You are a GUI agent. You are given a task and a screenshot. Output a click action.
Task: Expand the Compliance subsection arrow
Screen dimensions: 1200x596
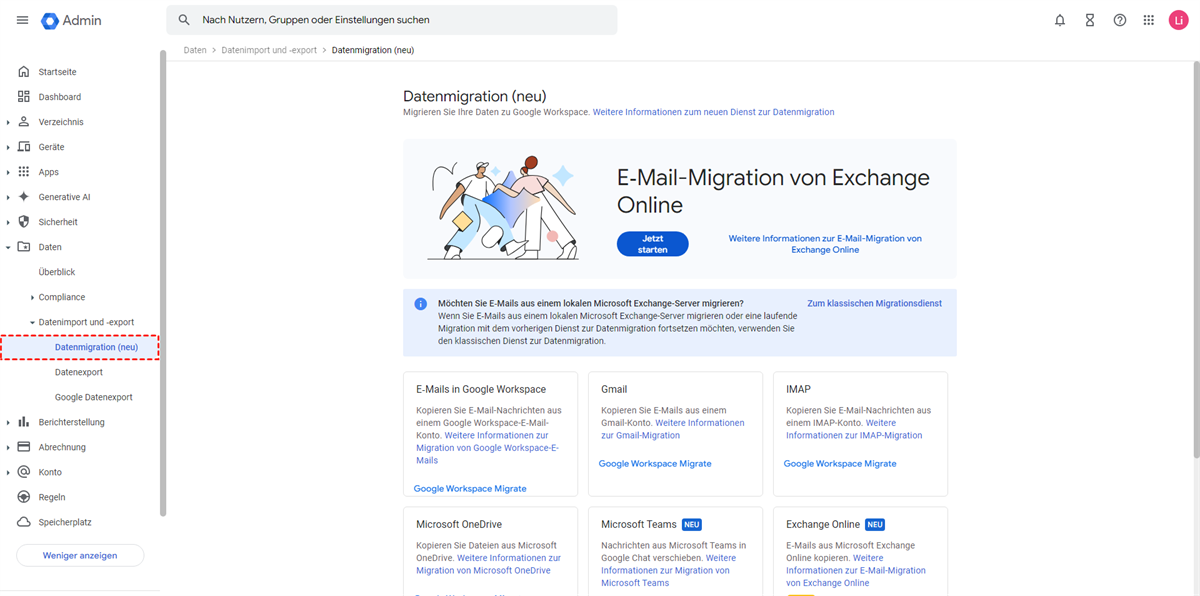pyautogui.click(x=32, y=297)
